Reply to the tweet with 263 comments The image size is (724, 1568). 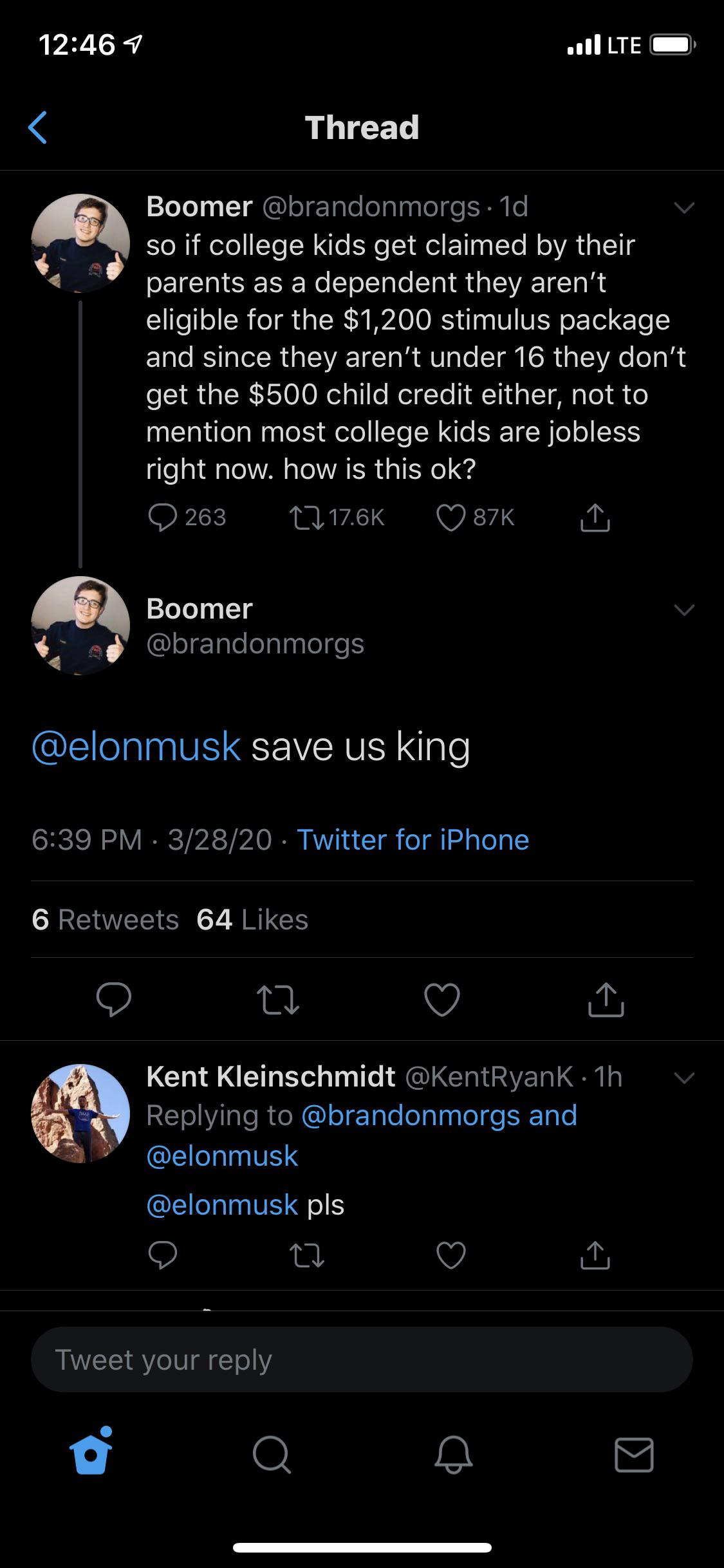162,518
